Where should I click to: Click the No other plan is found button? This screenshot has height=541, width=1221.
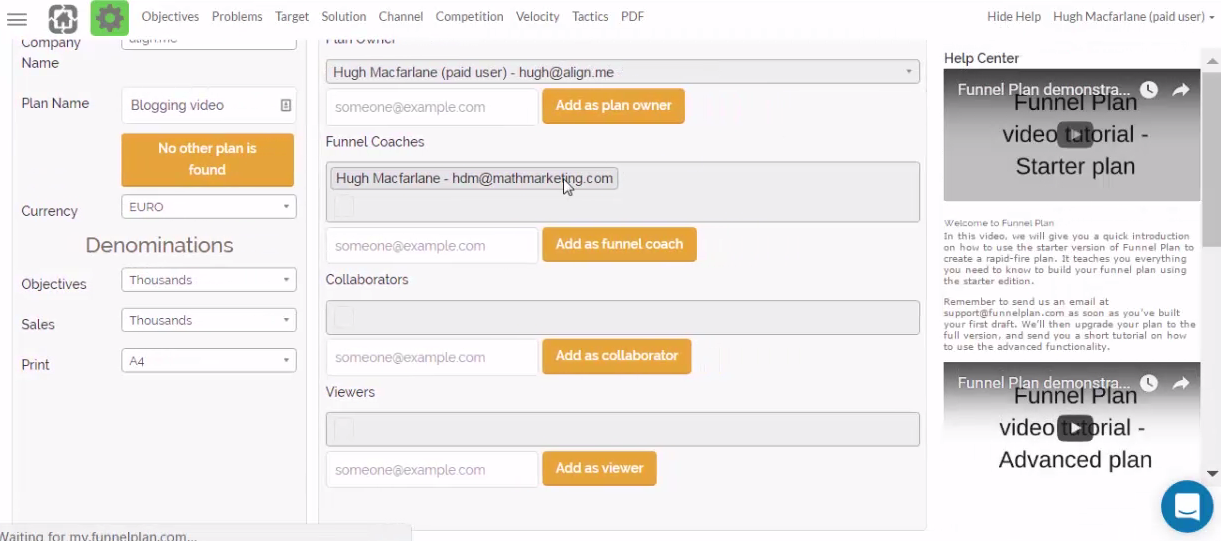[208, 159]
